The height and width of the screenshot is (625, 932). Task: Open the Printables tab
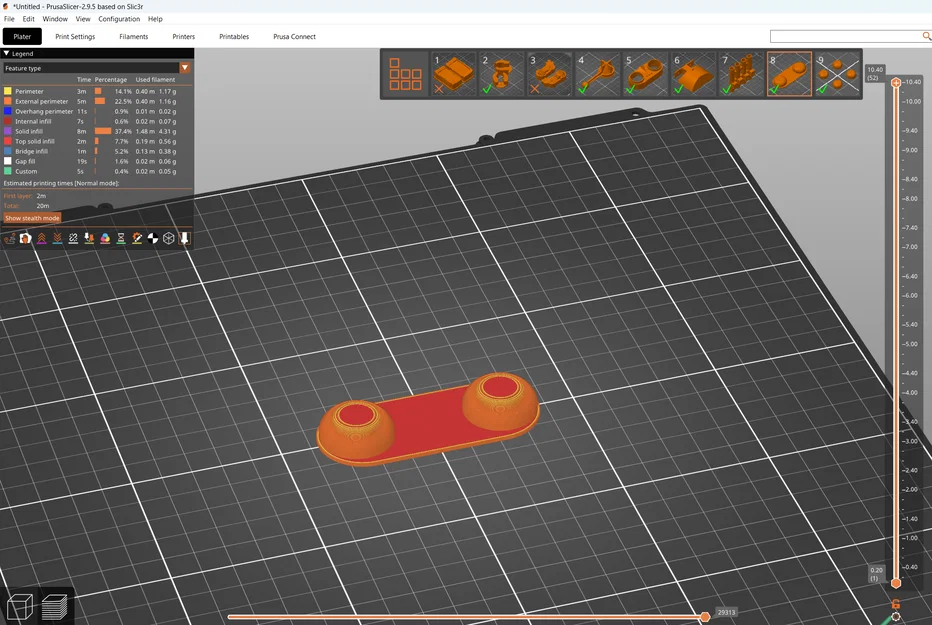[x=234, y=36]
